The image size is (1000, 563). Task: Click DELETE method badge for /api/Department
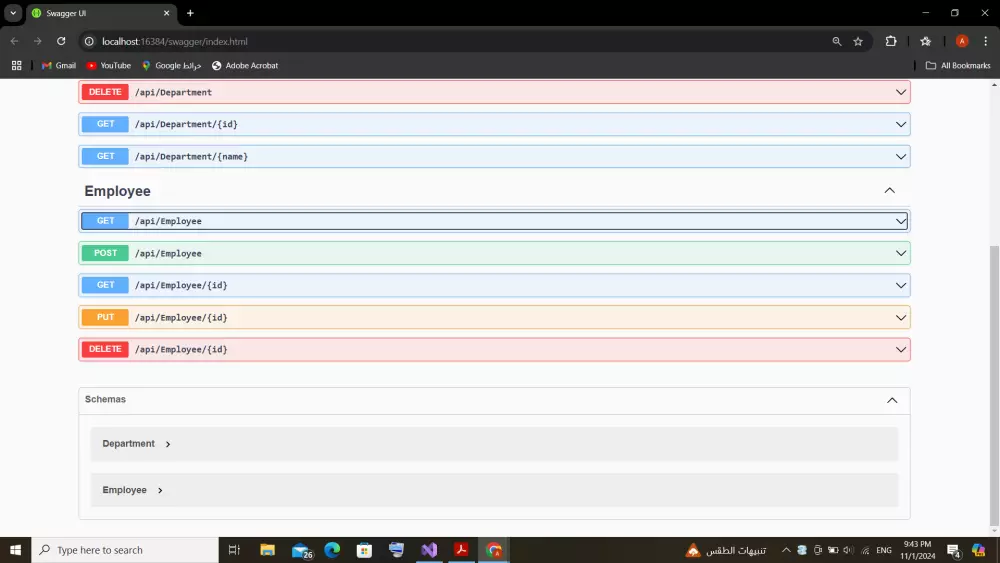pos(105,92)
